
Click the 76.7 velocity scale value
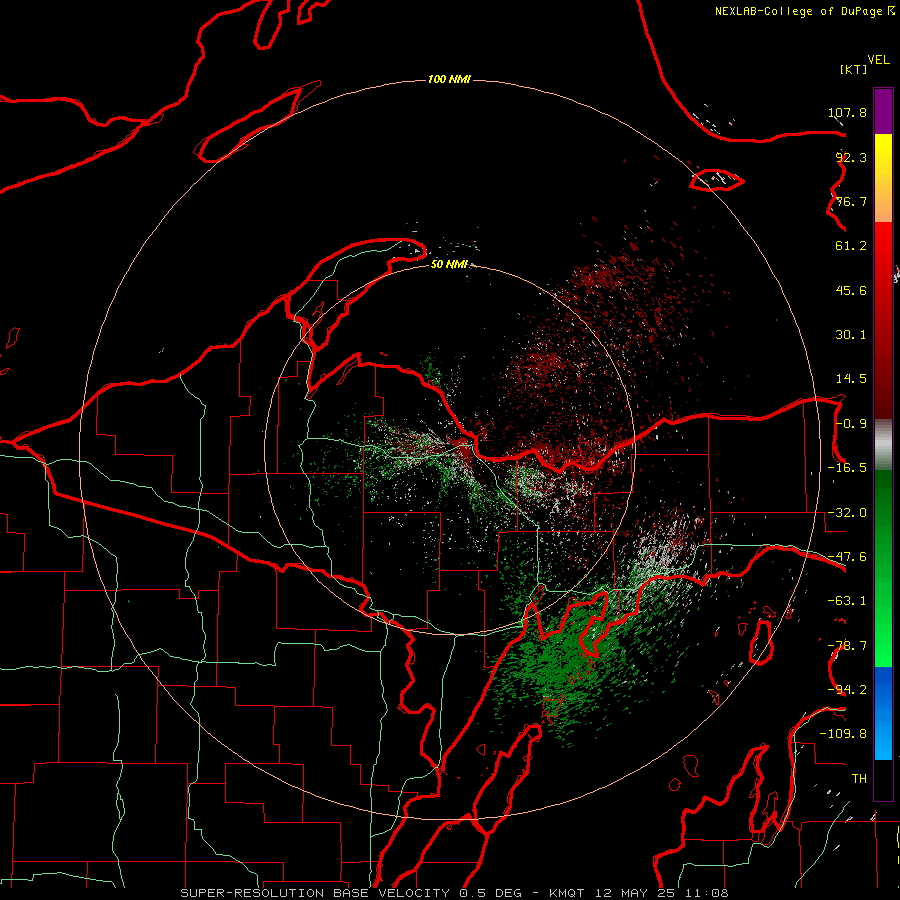pos(851,201)
